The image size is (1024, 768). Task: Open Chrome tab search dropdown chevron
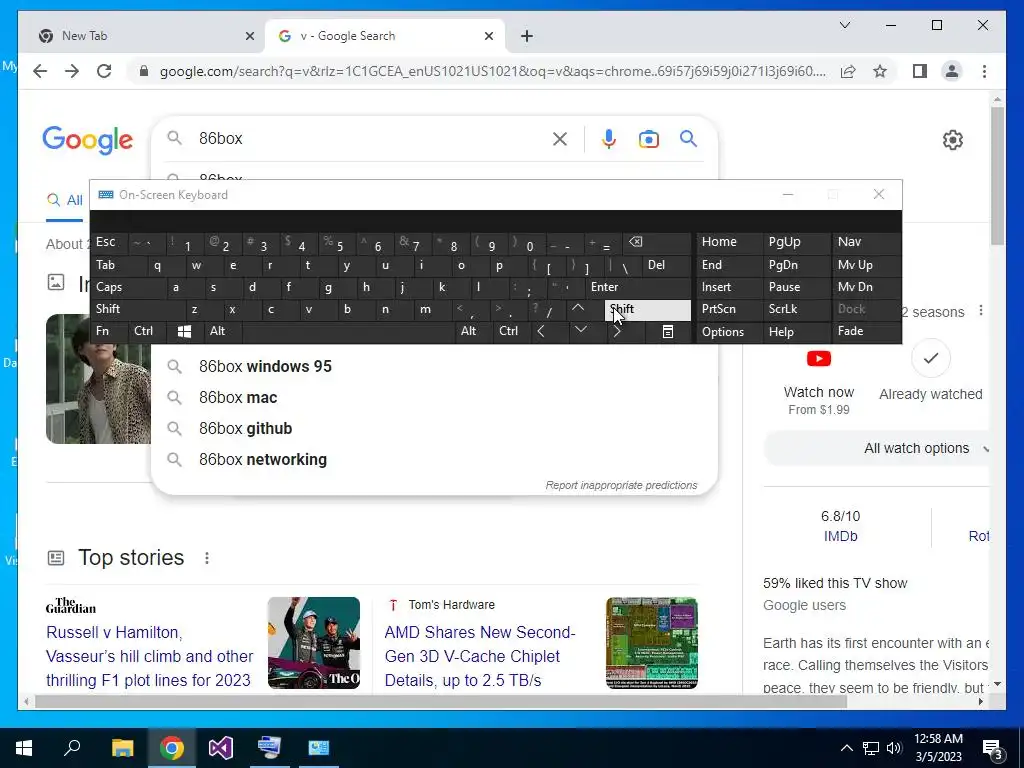(x=845, y=25)
